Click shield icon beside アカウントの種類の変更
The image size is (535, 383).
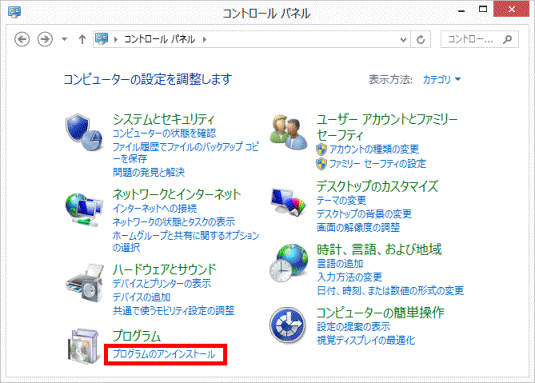pyautogui.click(x=321, y=149)
